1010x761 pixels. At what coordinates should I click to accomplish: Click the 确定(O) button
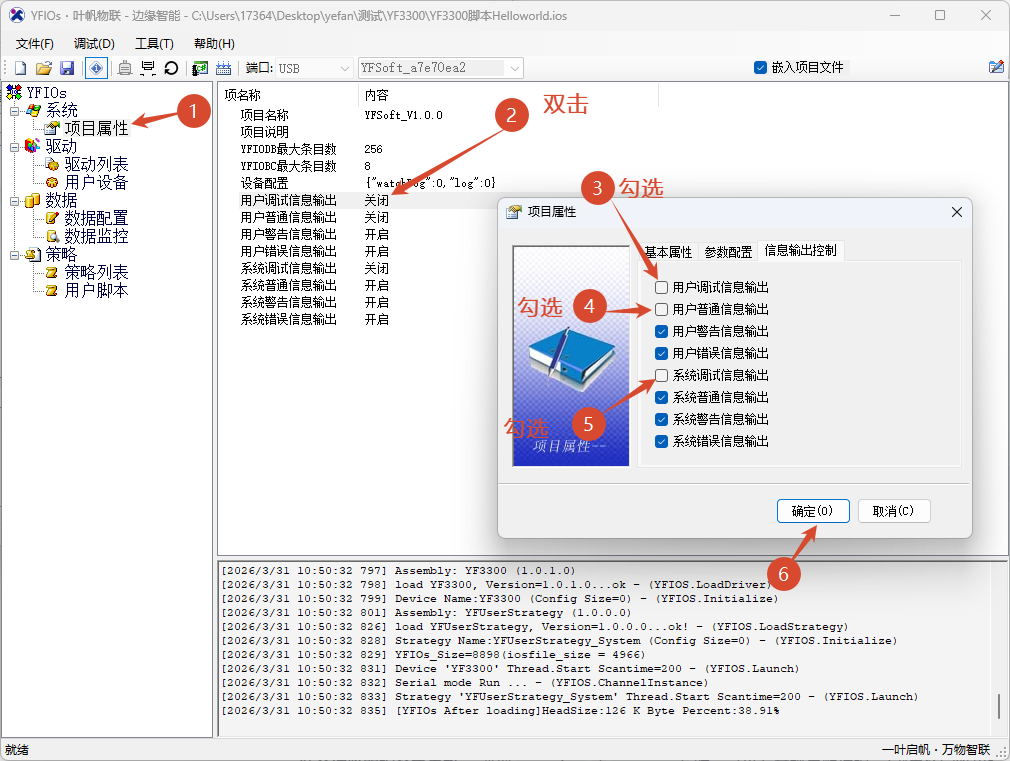[x=812, y=511]
